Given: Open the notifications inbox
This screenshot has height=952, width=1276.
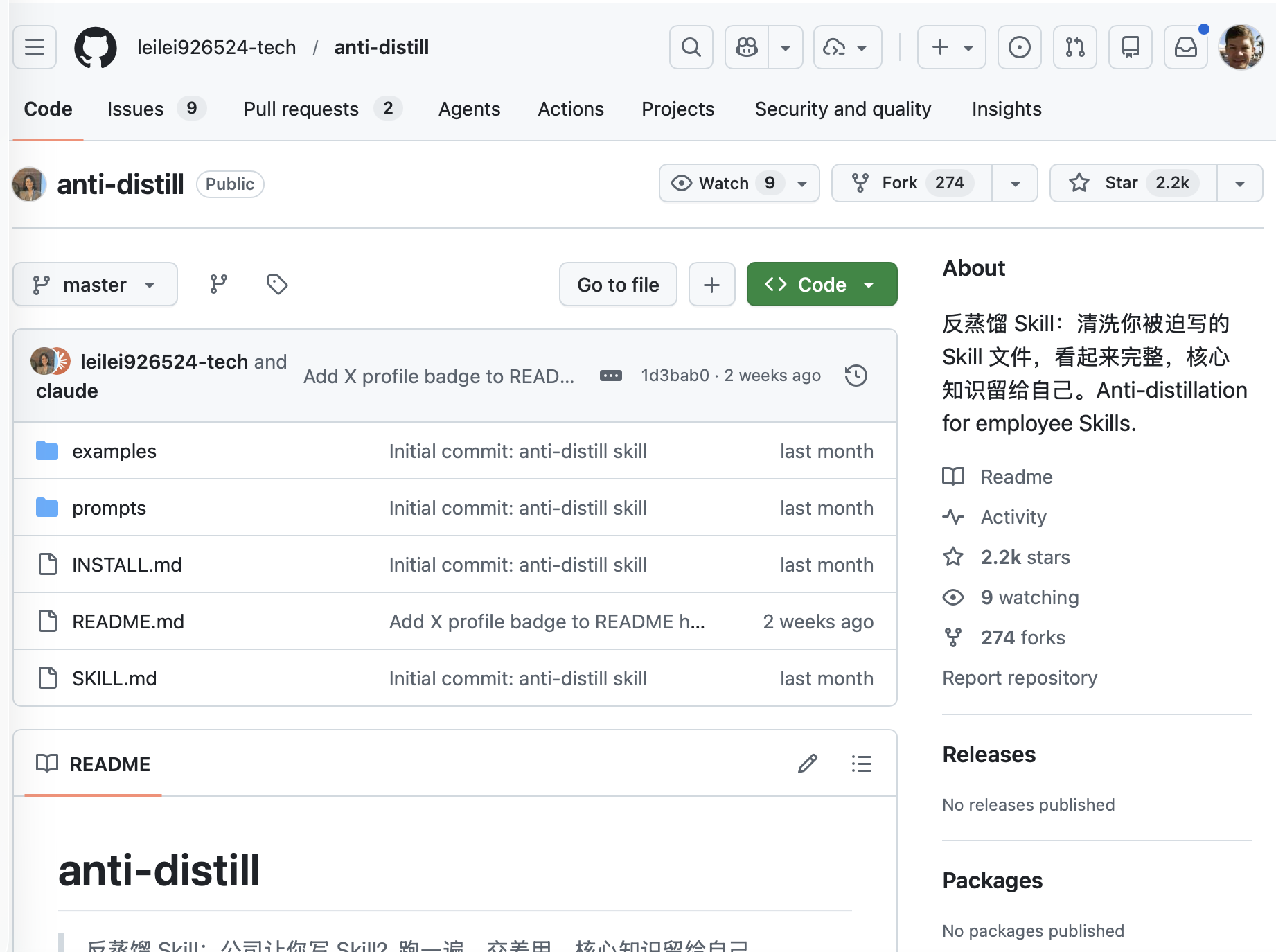Looking at the screenshot, I should click(x=1185, y=47).
